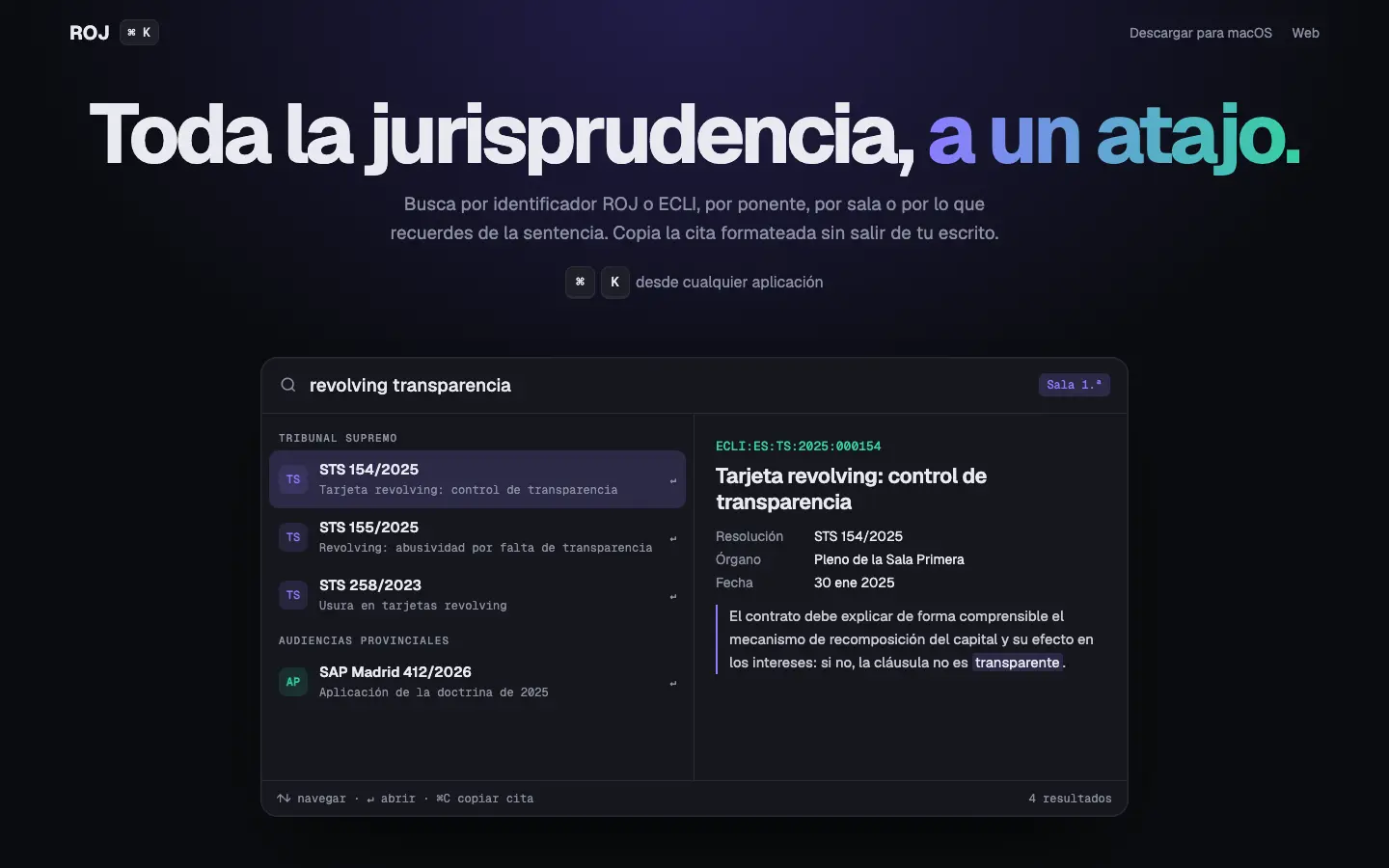Click the abrir hint in the footer
1389x868 pixels.
[391, 799]
